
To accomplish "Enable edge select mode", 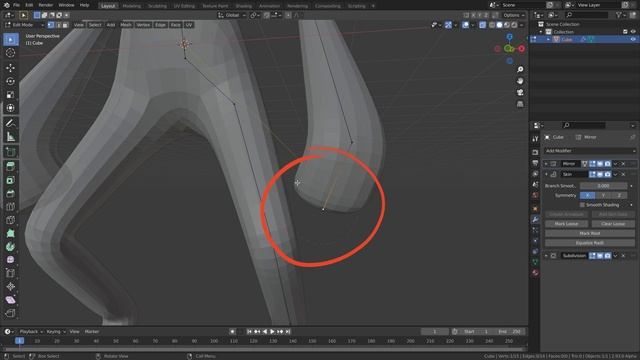I will coord(58,25).
